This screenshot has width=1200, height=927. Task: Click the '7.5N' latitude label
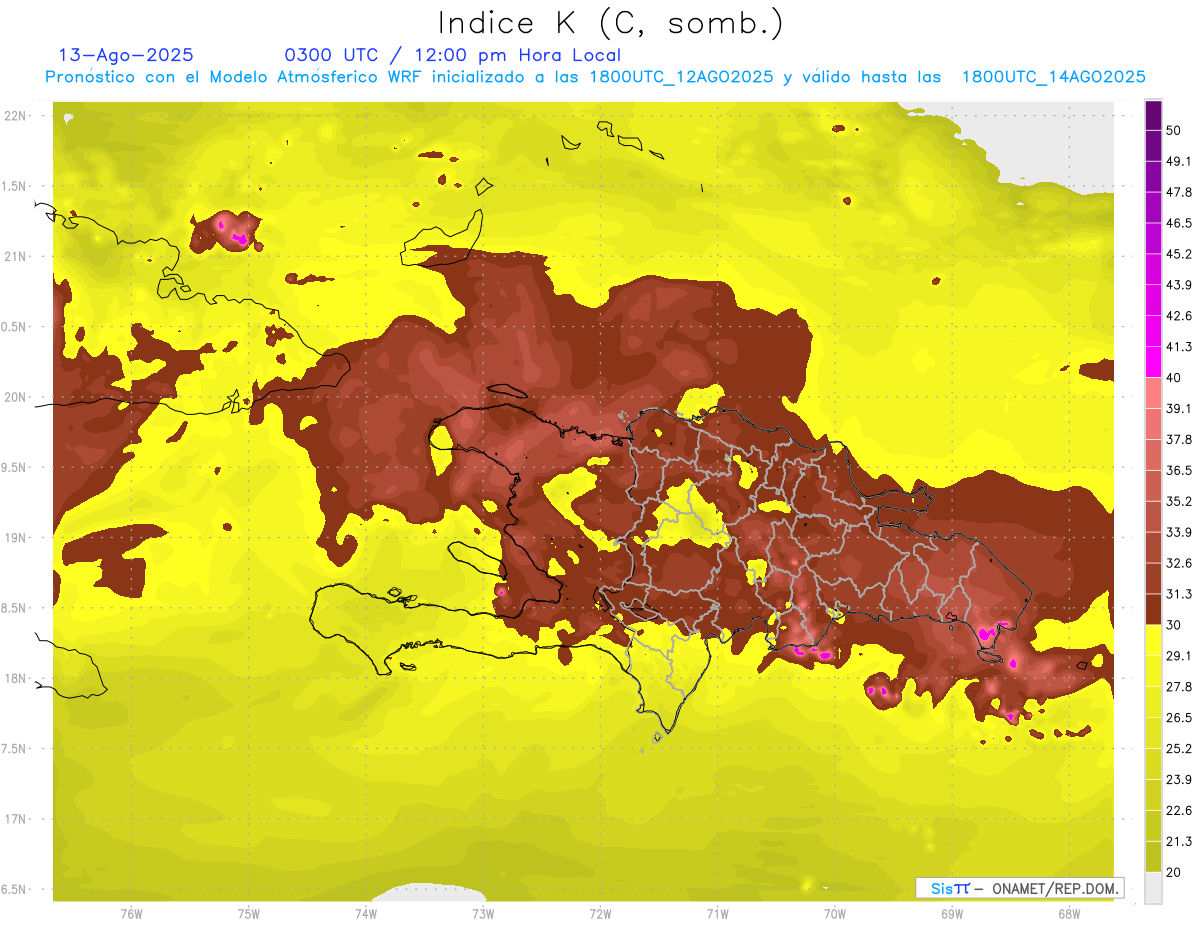[13, 749]
